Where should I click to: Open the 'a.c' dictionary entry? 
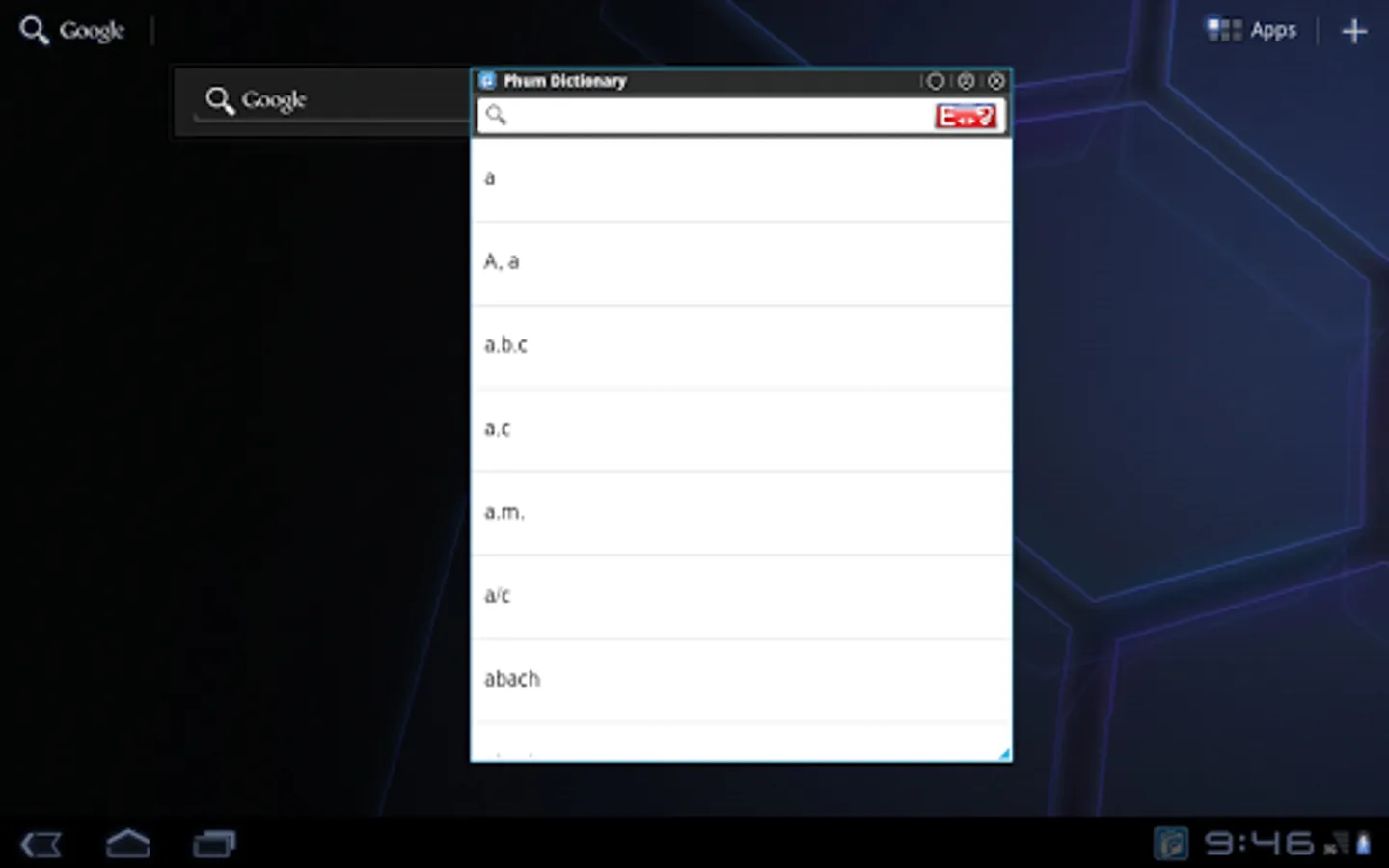(x=741, y=430)
